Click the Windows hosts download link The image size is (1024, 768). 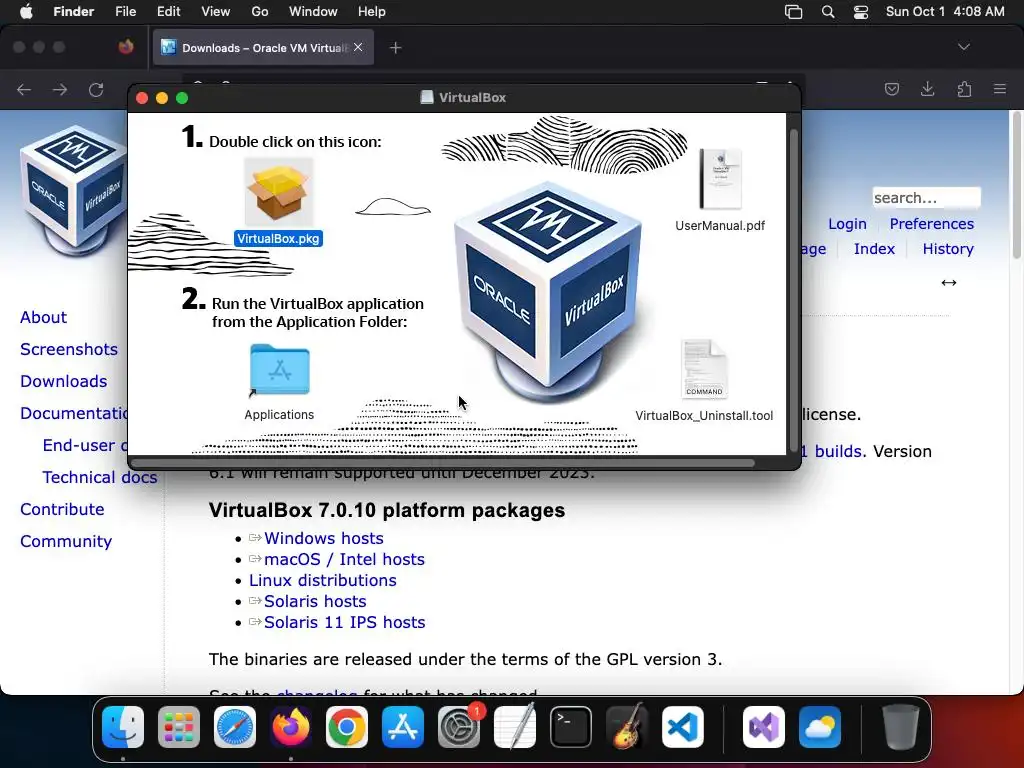323,538
